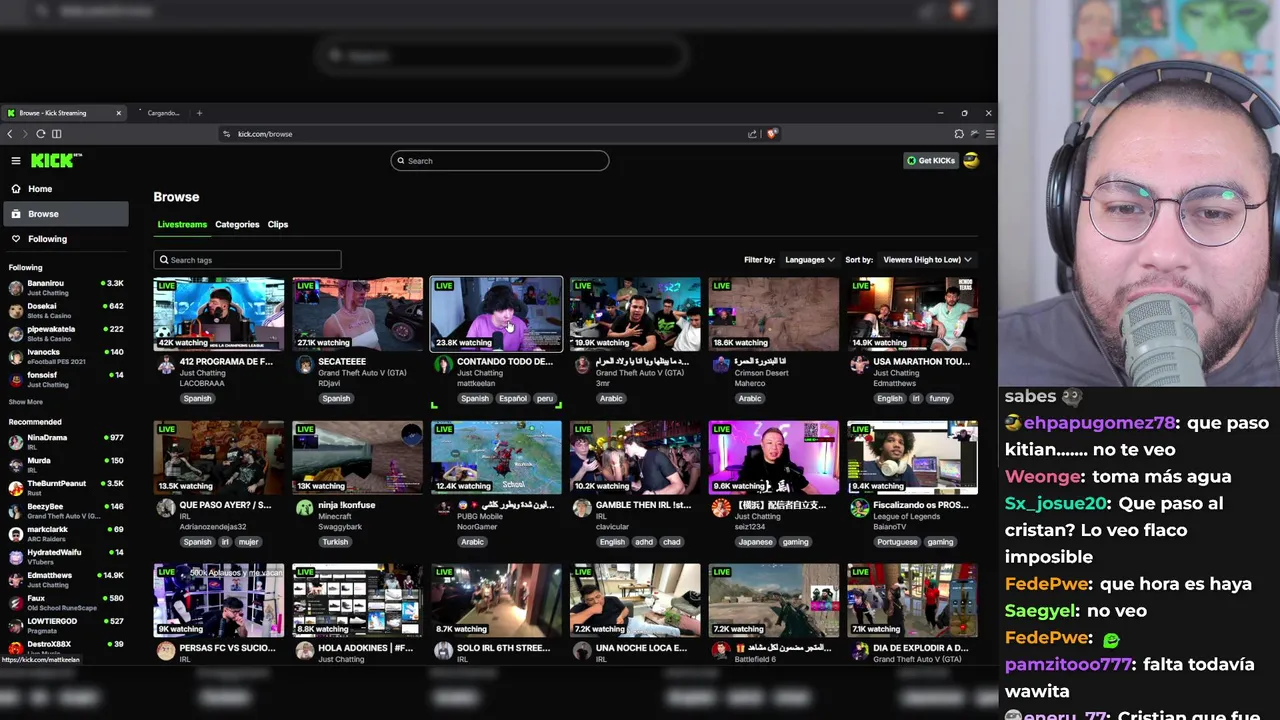The height and width of the screenshot is (720, 1280).
Task: Click the share icon in address bar
Action: 752,134
